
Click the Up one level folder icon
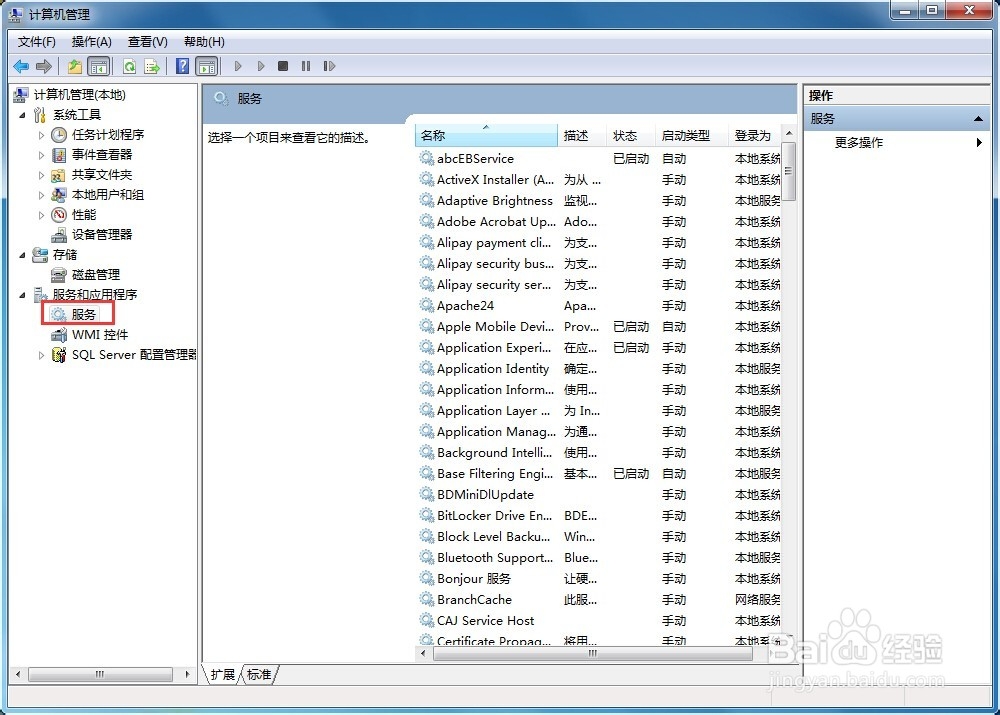click(75, 66)
